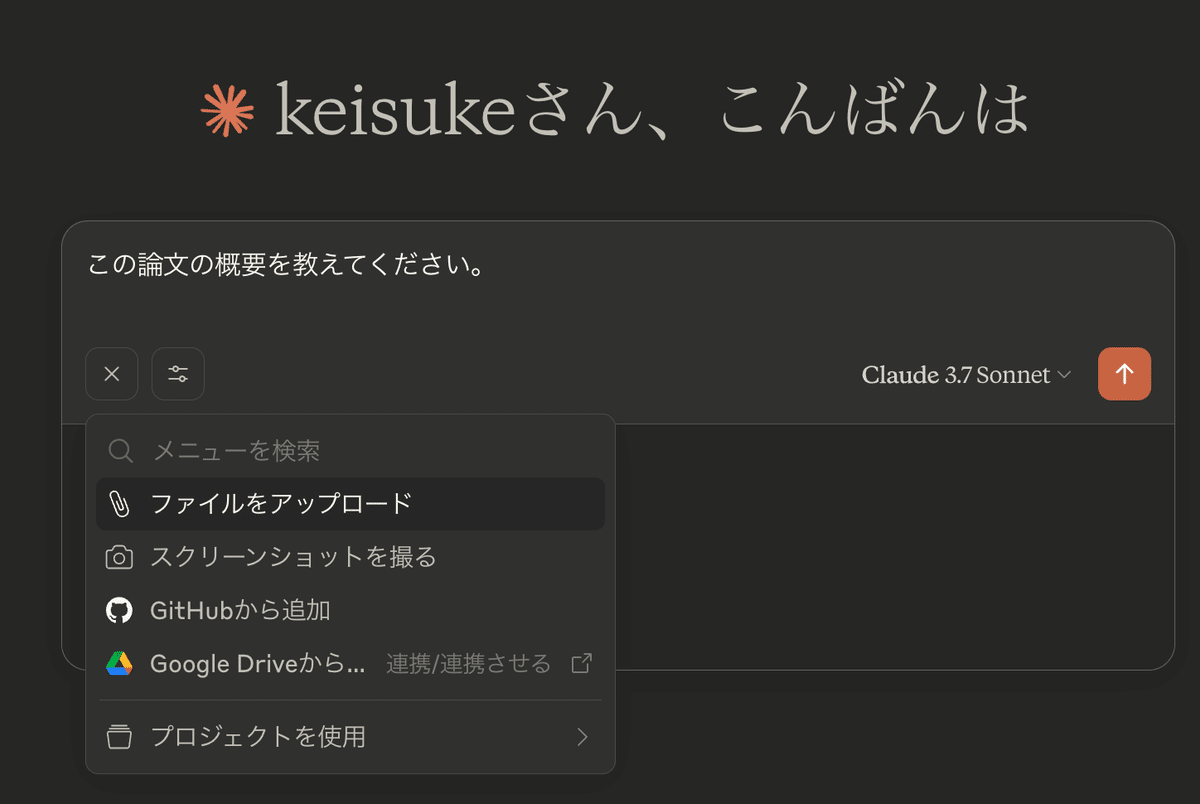Click the orange send arrow button
The height and width of the screenshot is (804, 1200).
pyautogui.click(x=1124, y=373)
